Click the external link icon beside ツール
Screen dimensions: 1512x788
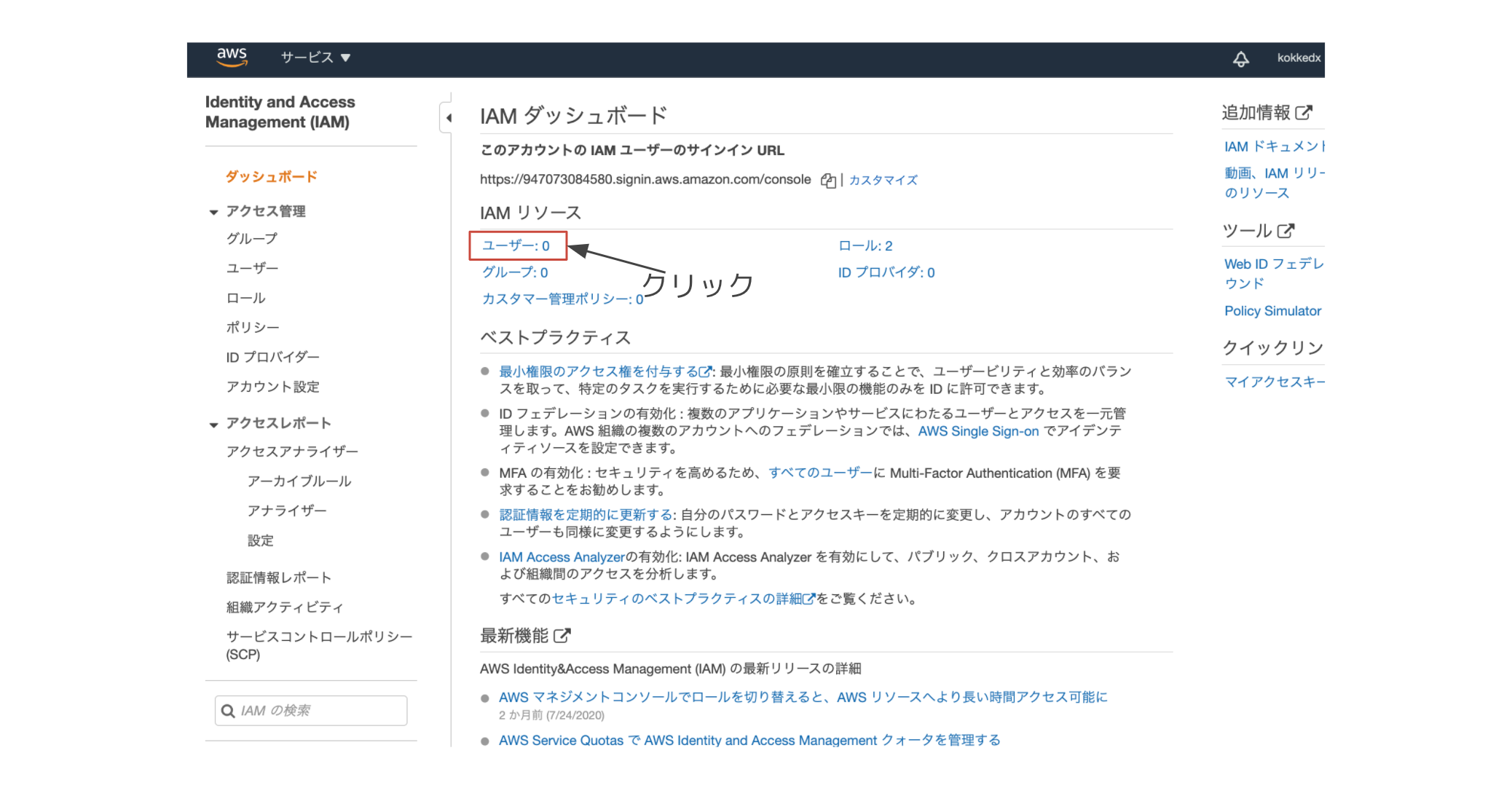1285,231
